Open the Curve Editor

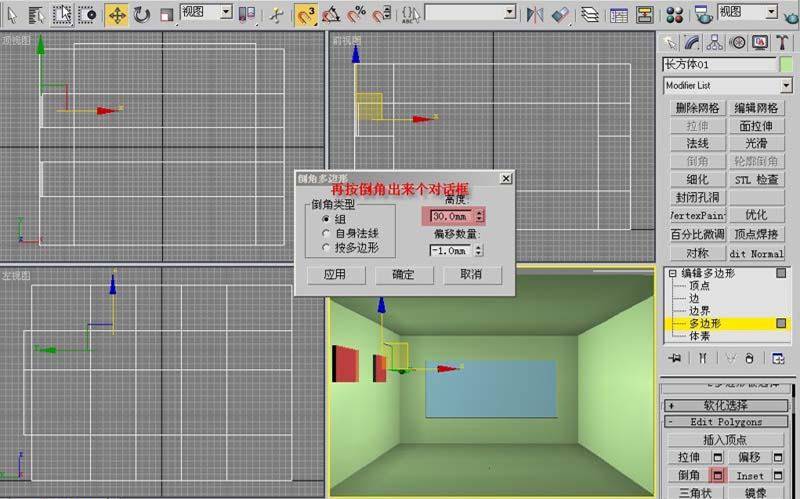tap(619, 15)
